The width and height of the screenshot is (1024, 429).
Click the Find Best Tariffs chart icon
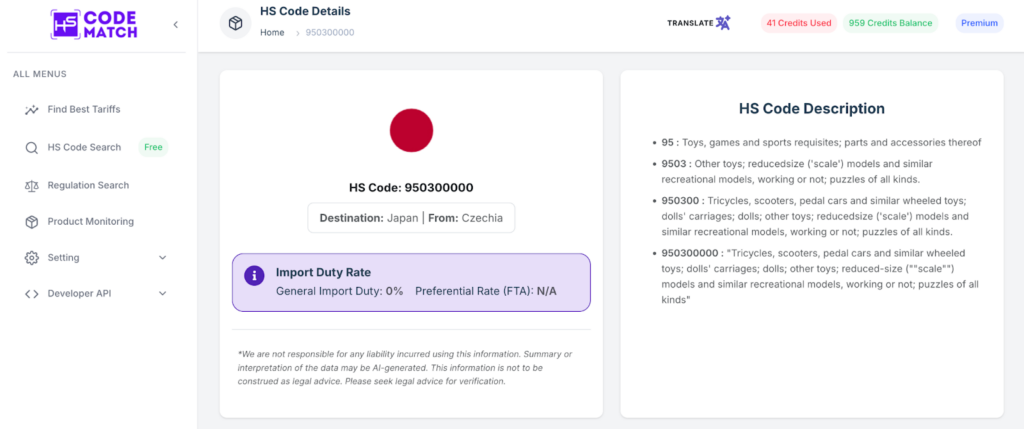pos(32,110)
